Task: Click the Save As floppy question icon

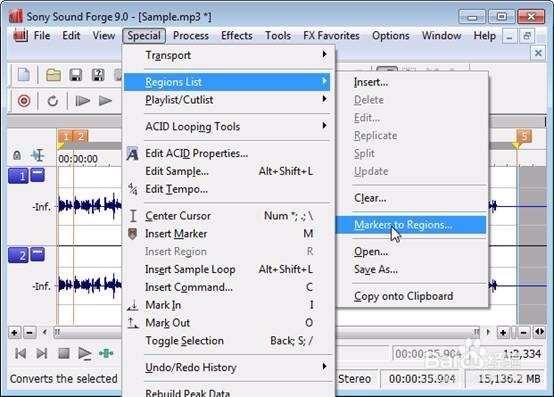Action: point(98,75)
